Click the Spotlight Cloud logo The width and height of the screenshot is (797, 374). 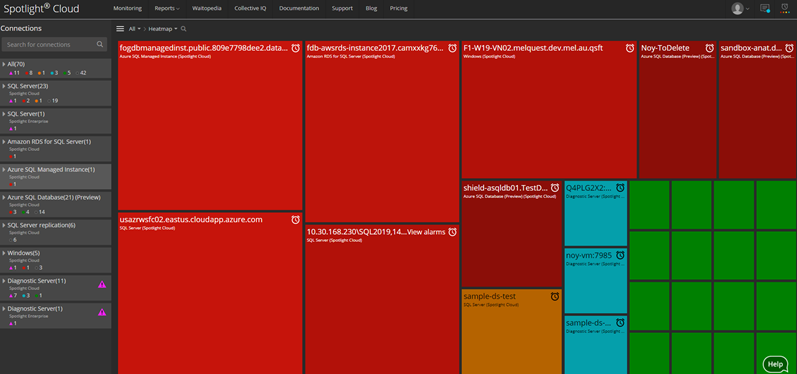pos(41,8)
